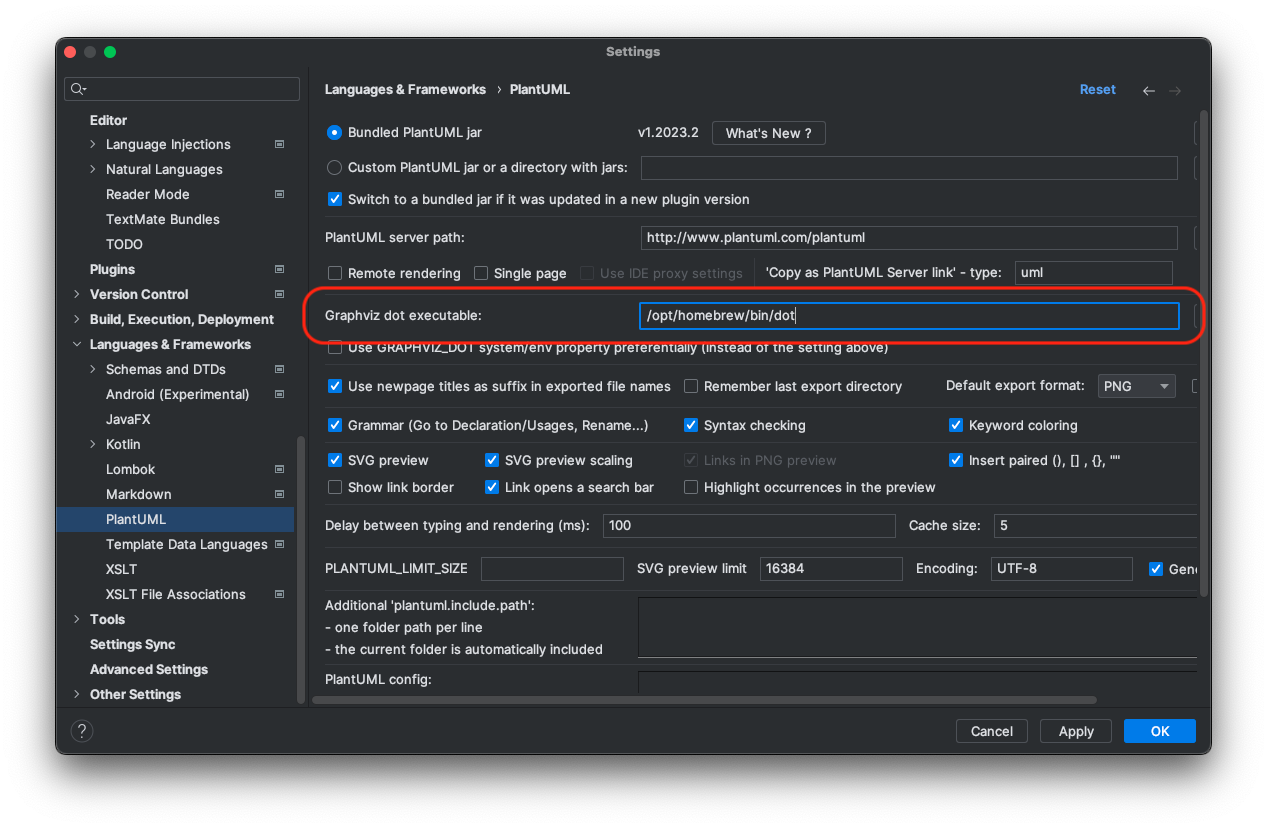The image size is (1267, 828).
Task: Click the search magnifier icon in settings
Action: [78, 89]
